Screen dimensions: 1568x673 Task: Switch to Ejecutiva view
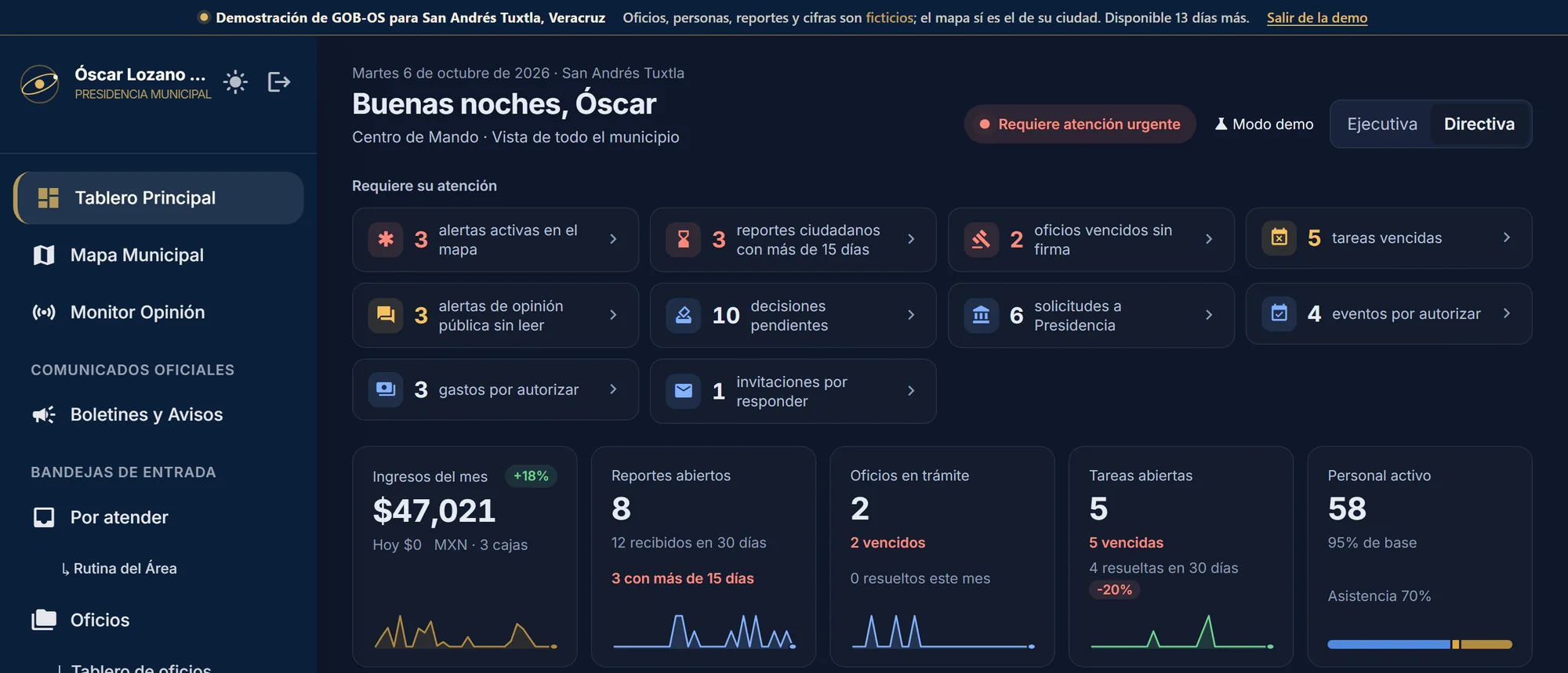coord(1382,124)
